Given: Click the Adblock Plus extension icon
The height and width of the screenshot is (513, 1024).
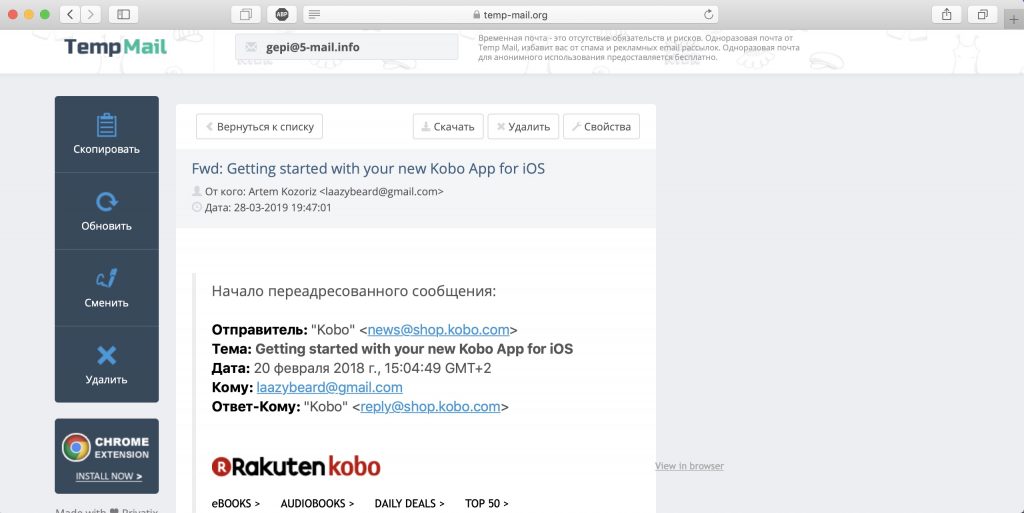Looking at the screenshot, I should [282, 14].
